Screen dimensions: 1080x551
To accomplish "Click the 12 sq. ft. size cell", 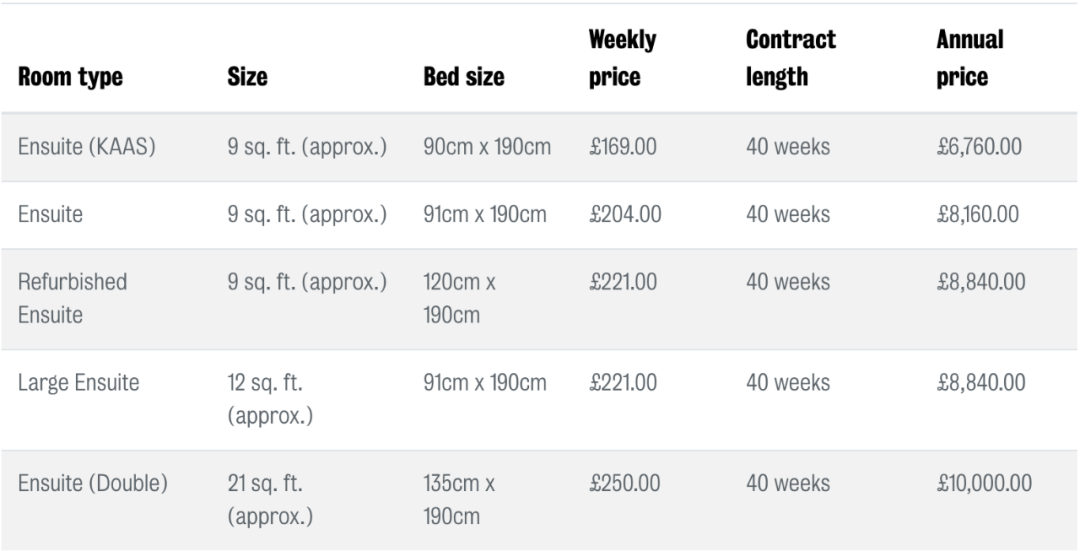I will [265, 399].
